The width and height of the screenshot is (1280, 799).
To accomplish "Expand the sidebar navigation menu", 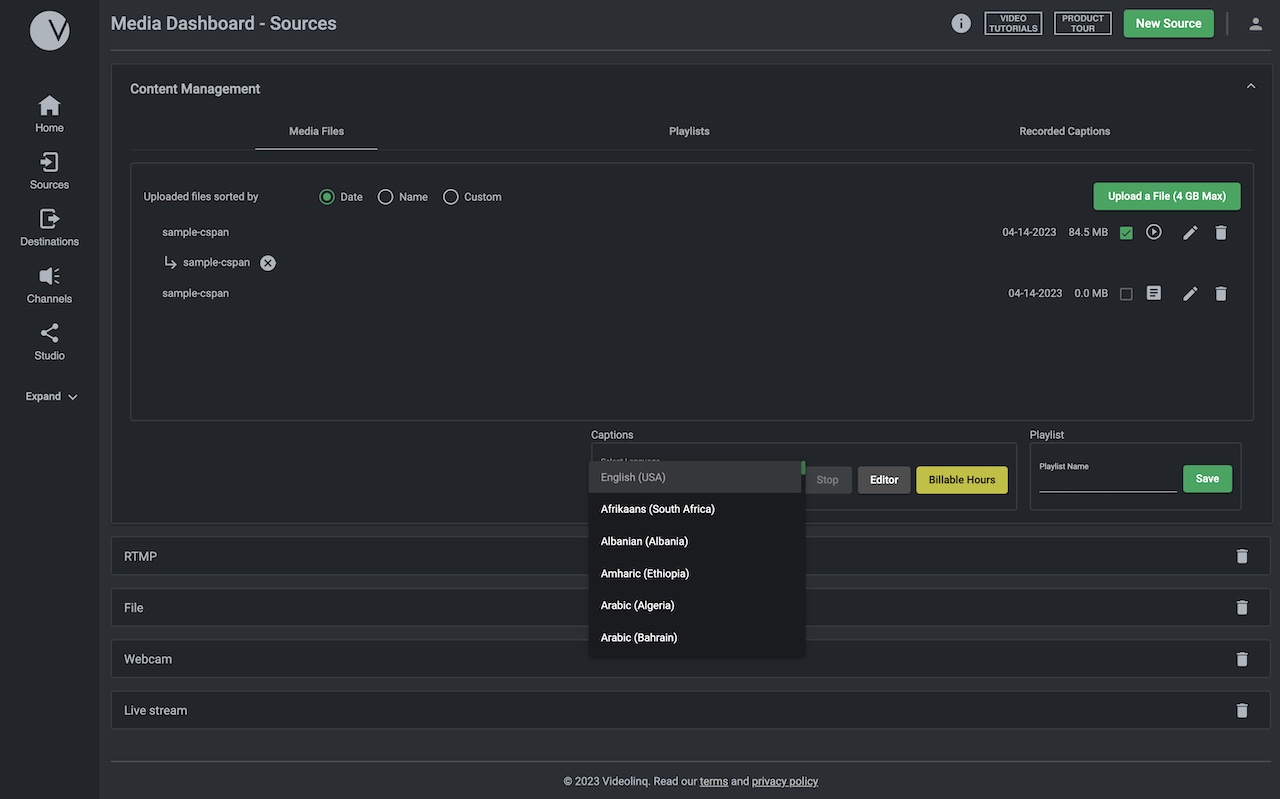I will pyautogui.click(x=48, y=396).
